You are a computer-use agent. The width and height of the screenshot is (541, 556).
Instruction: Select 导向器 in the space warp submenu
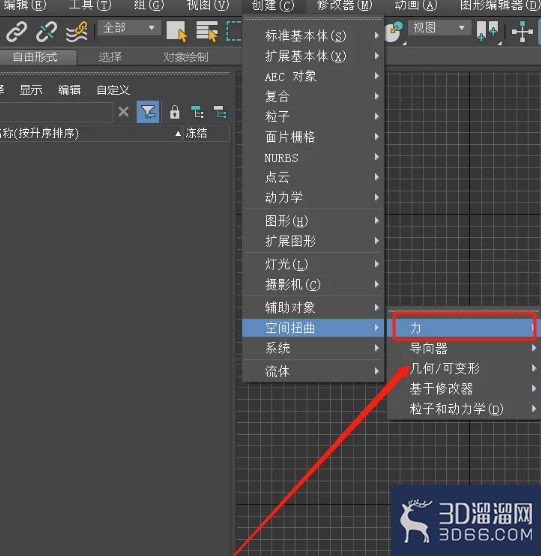click(x=465, y=348)
